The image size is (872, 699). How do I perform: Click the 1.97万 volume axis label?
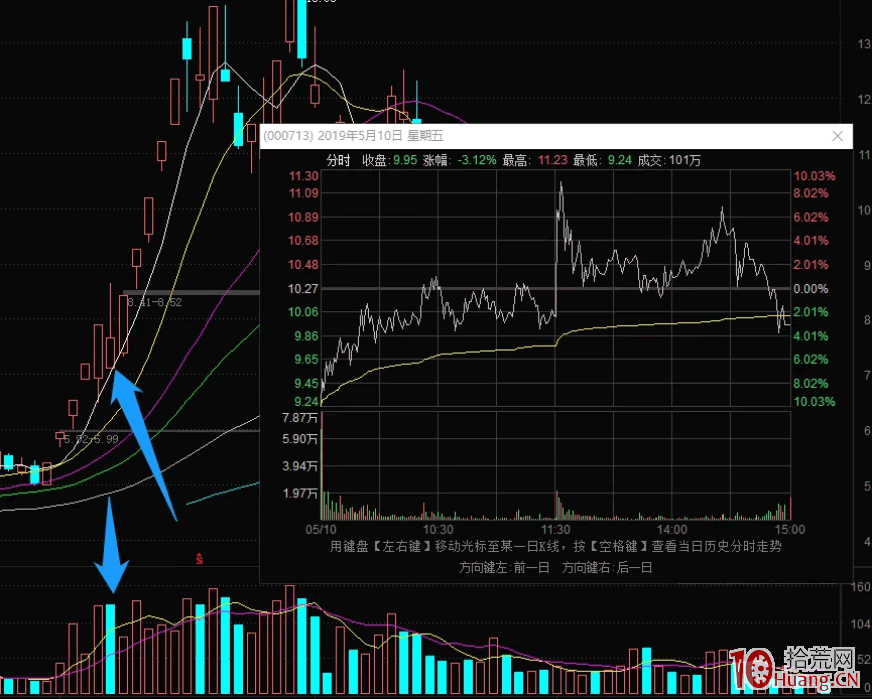[300, 493]
